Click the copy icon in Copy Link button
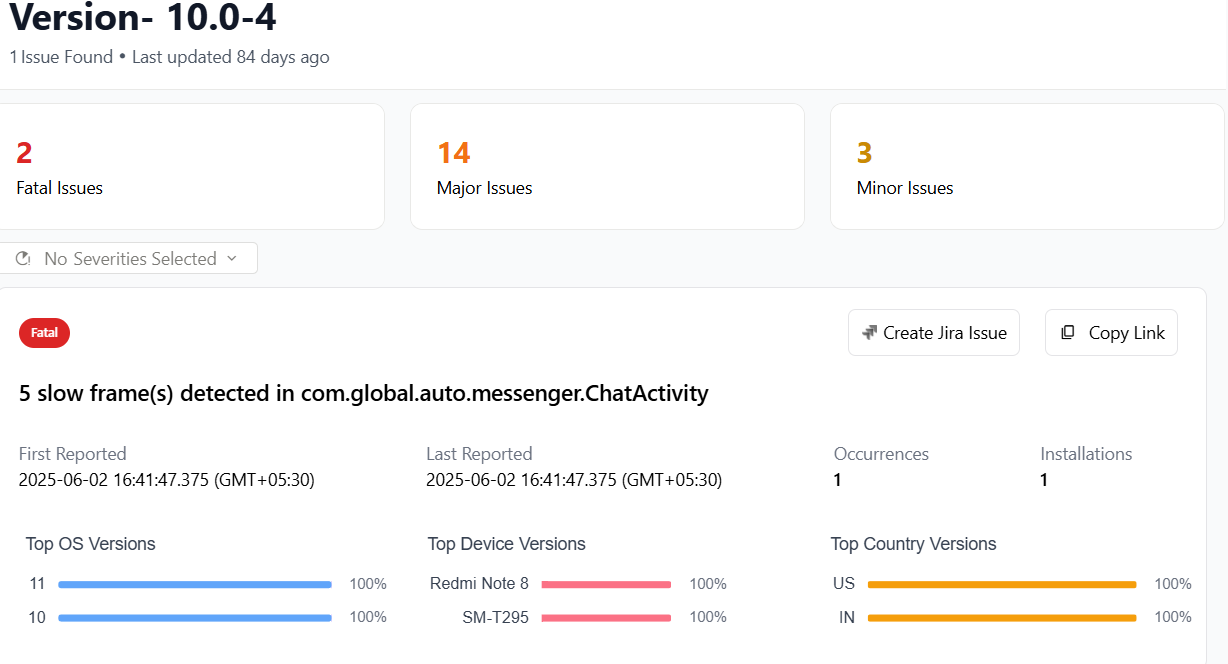1228x664 pixels. 1069,332
